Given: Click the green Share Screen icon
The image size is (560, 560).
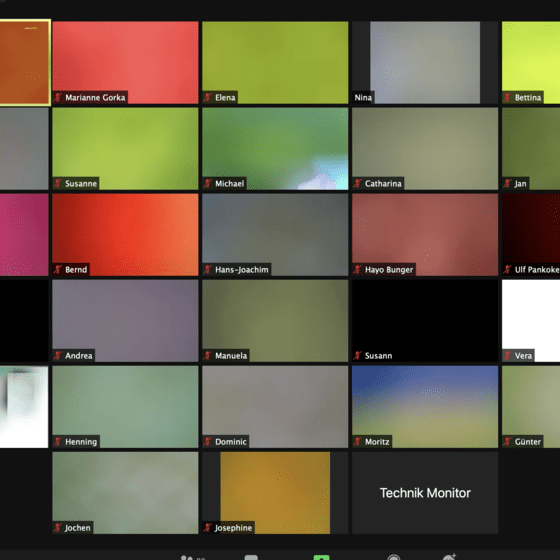Looking at the screenshot, I should pos(321,558).
